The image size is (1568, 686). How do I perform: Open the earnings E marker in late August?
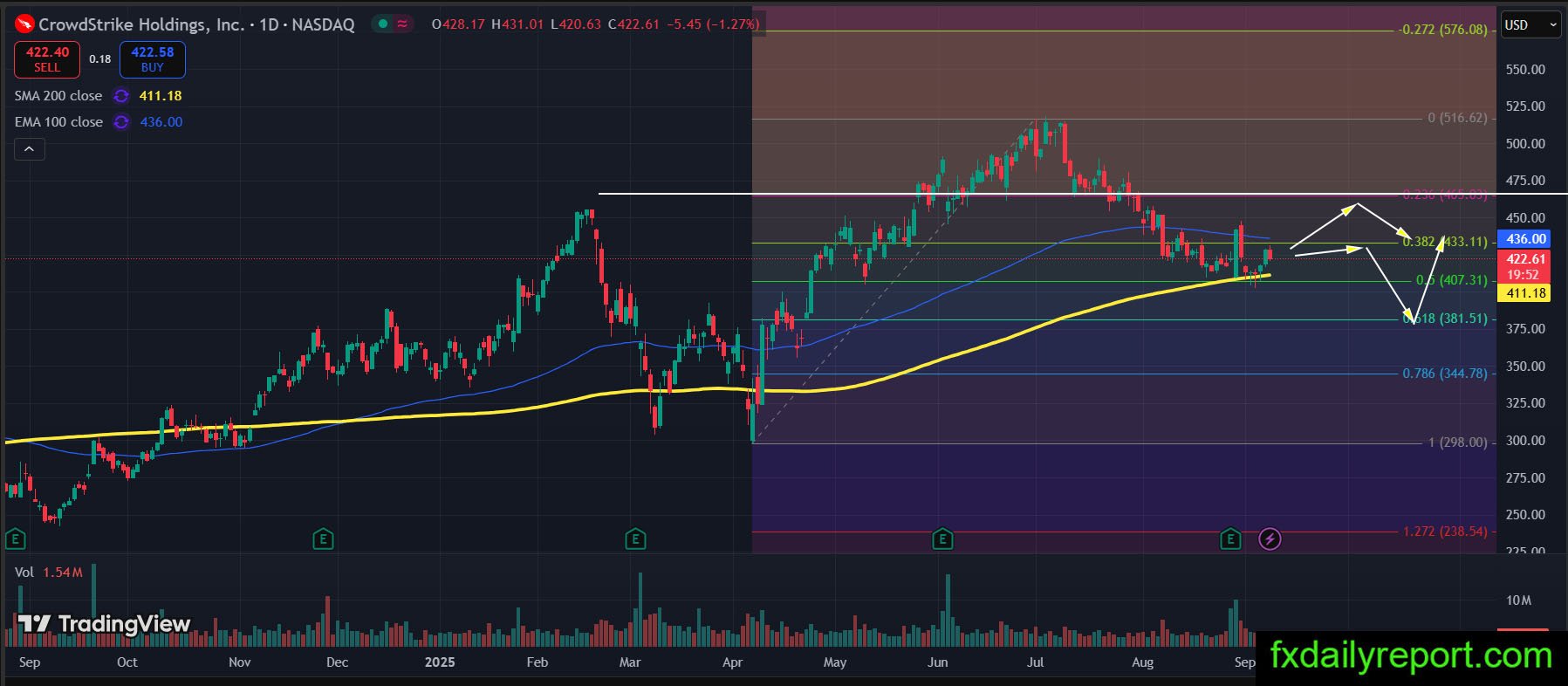click(x=1230, y=539)
